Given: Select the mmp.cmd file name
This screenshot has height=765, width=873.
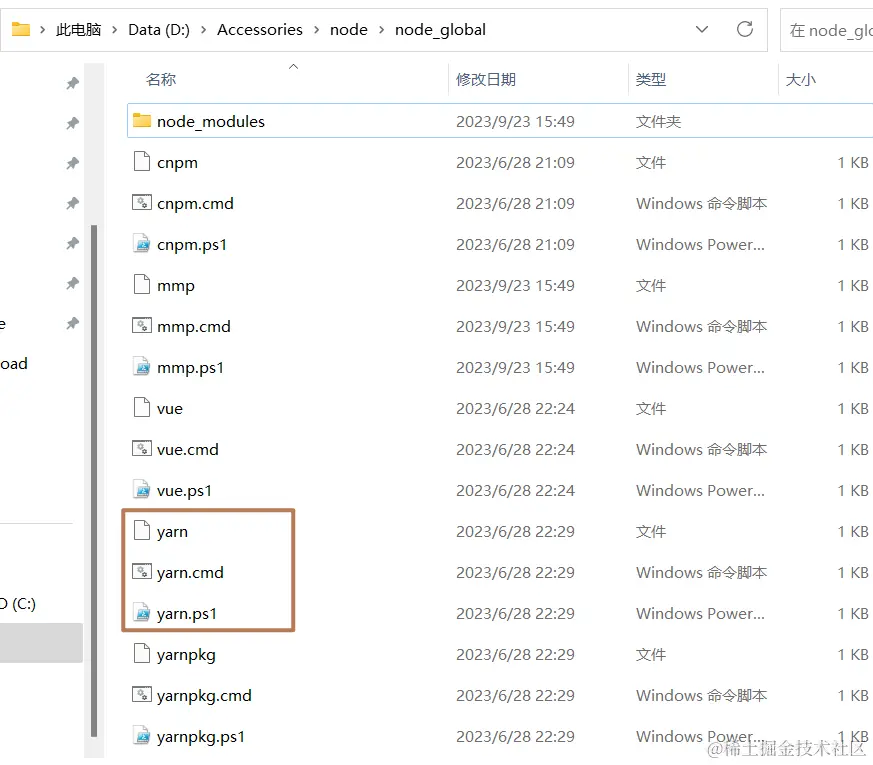Looking at the screenshot, I should click(194, 327).
